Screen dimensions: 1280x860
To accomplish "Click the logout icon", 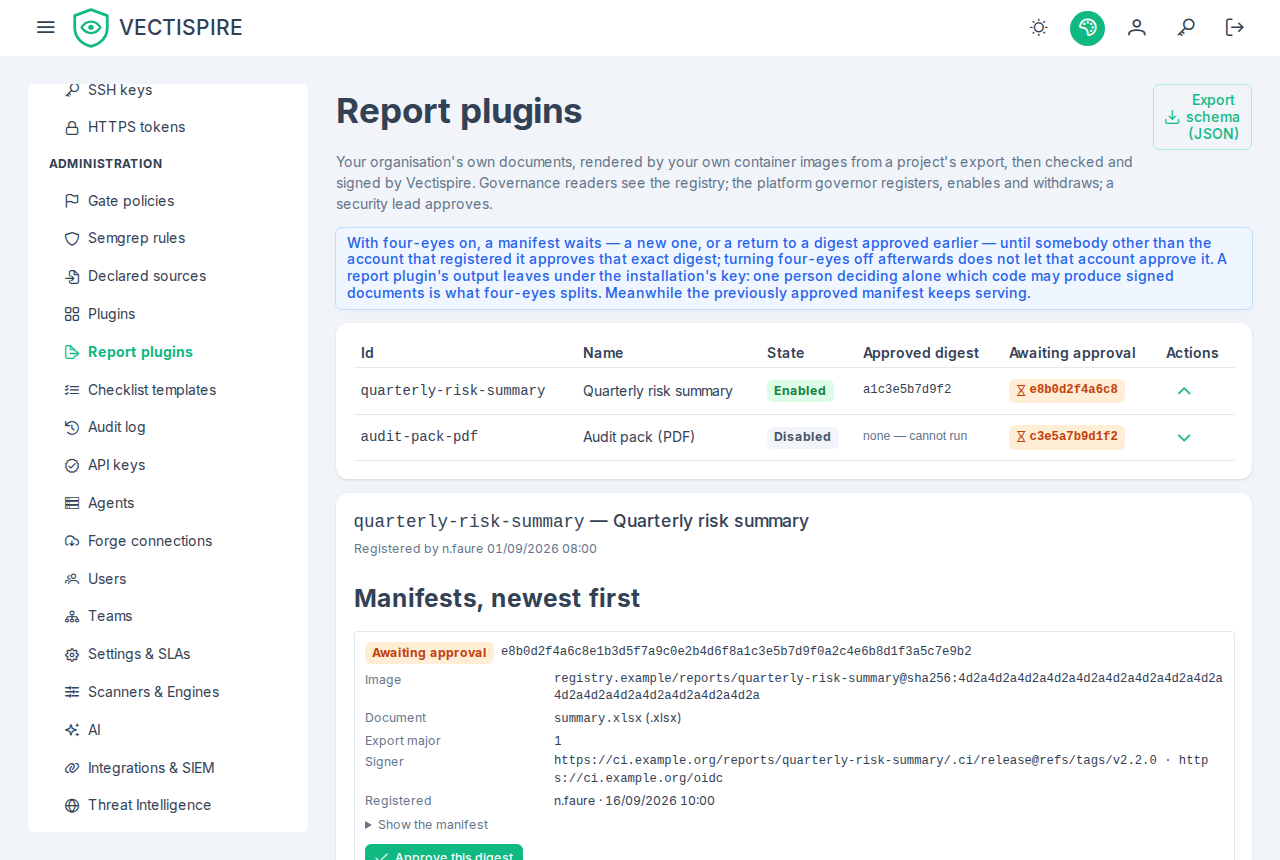I will (1235, 27).
